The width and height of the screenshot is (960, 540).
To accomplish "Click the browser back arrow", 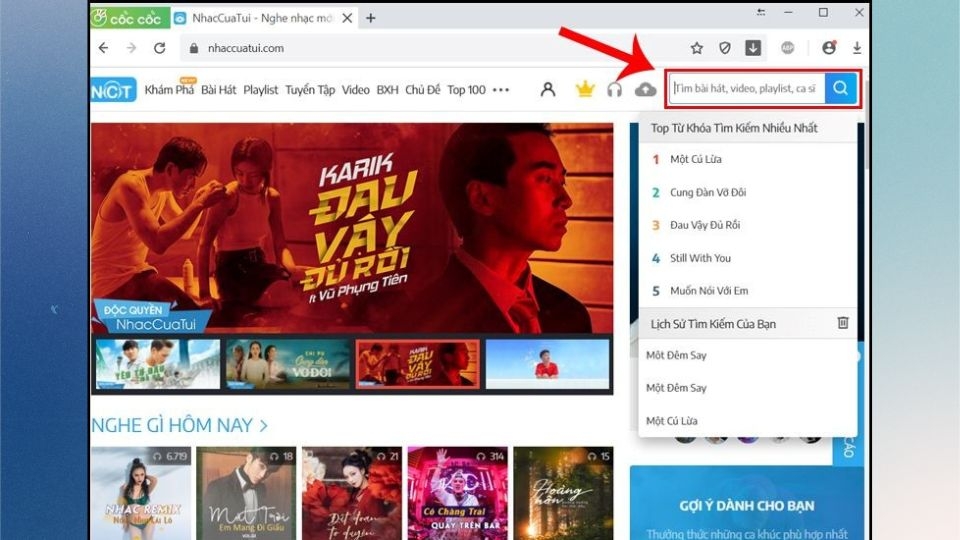I will [103, 48].
